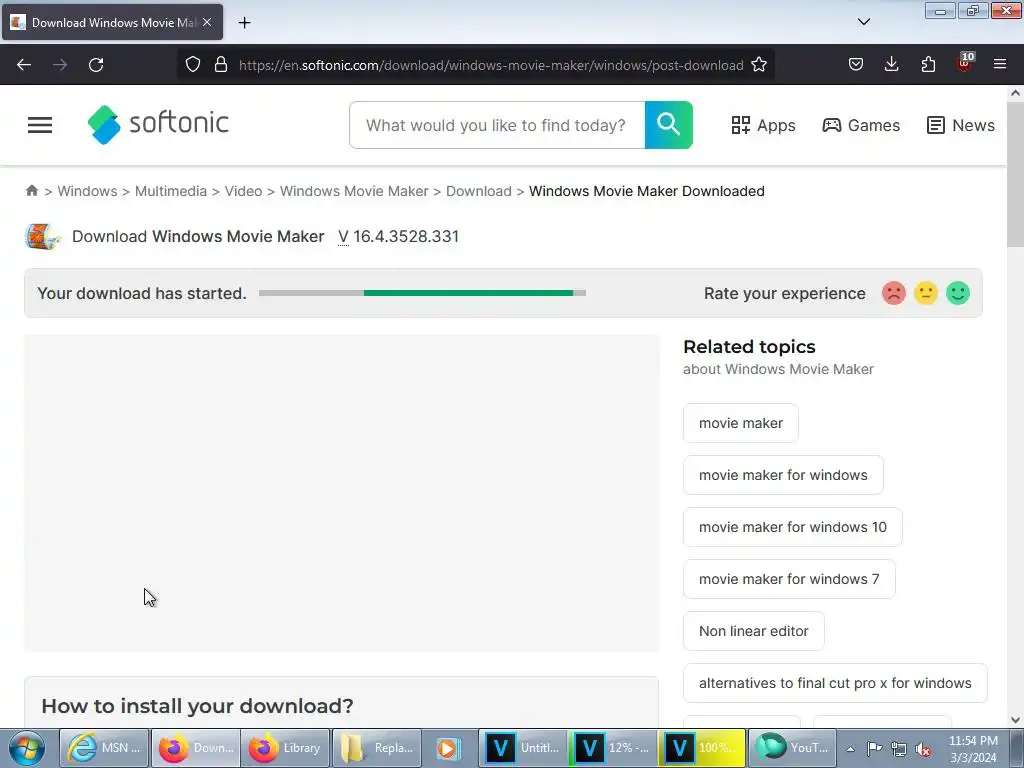Expand the list all tabs chevron
This screenshot has height=768, width=1024.
863,22
